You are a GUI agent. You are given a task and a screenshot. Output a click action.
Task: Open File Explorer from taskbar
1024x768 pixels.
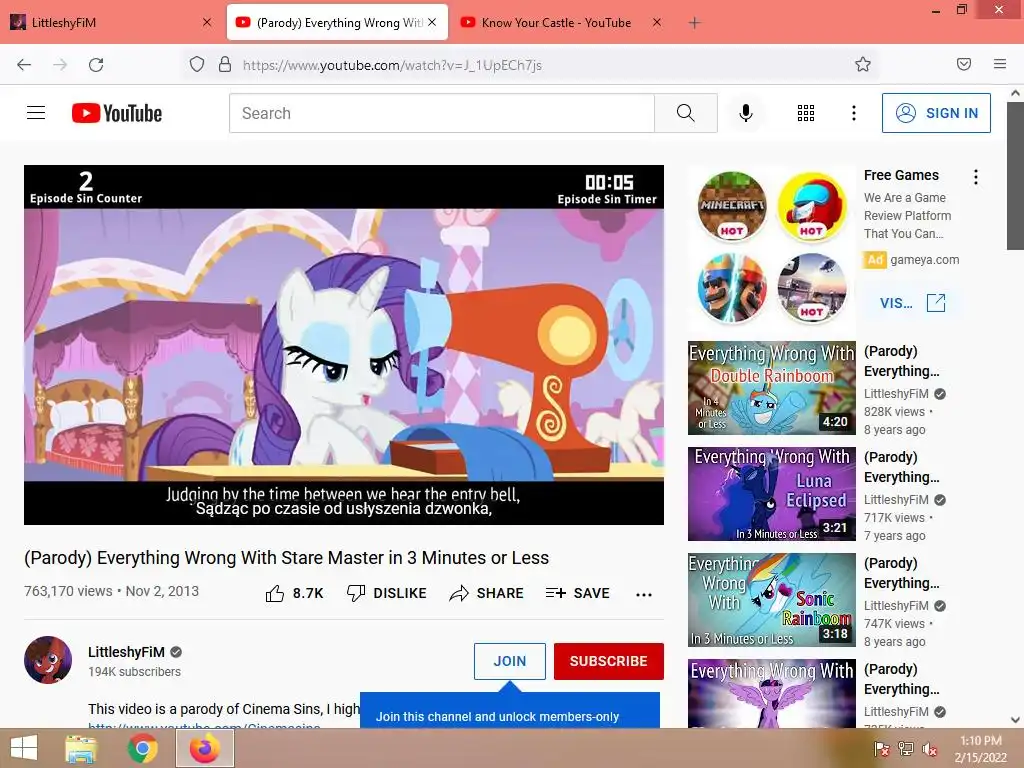pyautogui.click(x=81, y=748)
